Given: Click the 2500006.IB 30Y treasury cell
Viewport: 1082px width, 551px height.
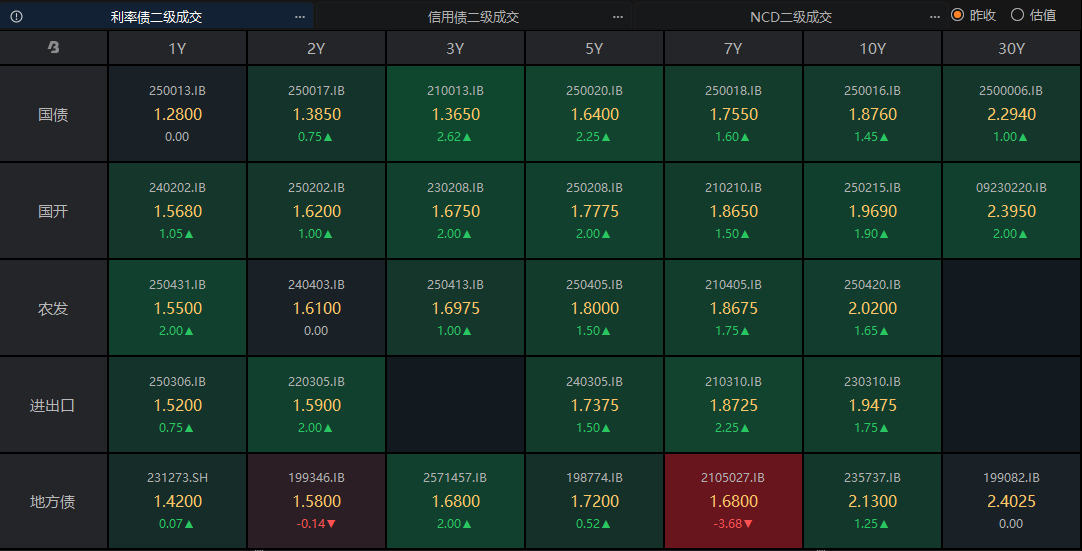Looking at the screenshot, I should 1011,114.
